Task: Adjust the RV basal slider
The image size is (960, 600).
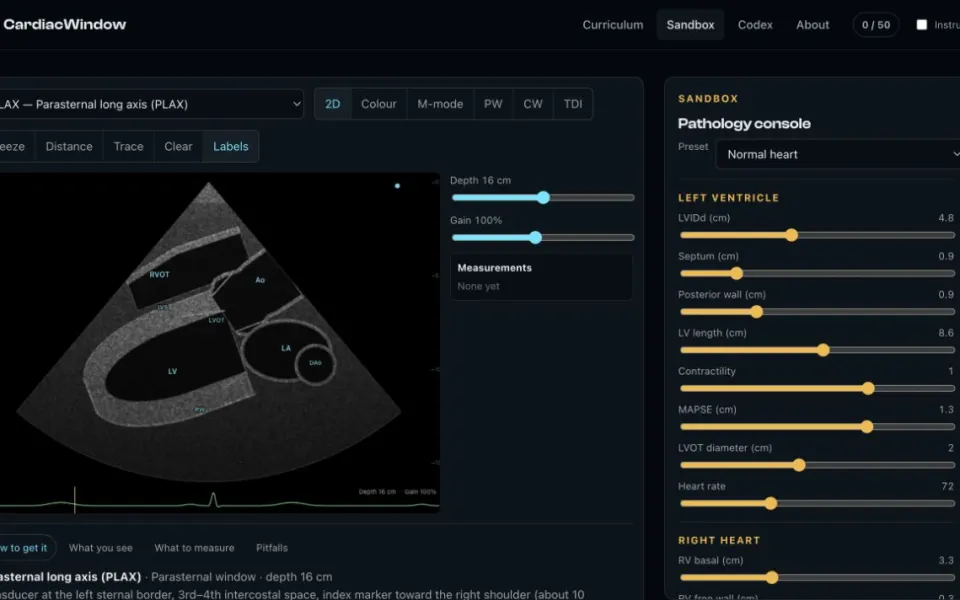Action: [x=817, y=577]
